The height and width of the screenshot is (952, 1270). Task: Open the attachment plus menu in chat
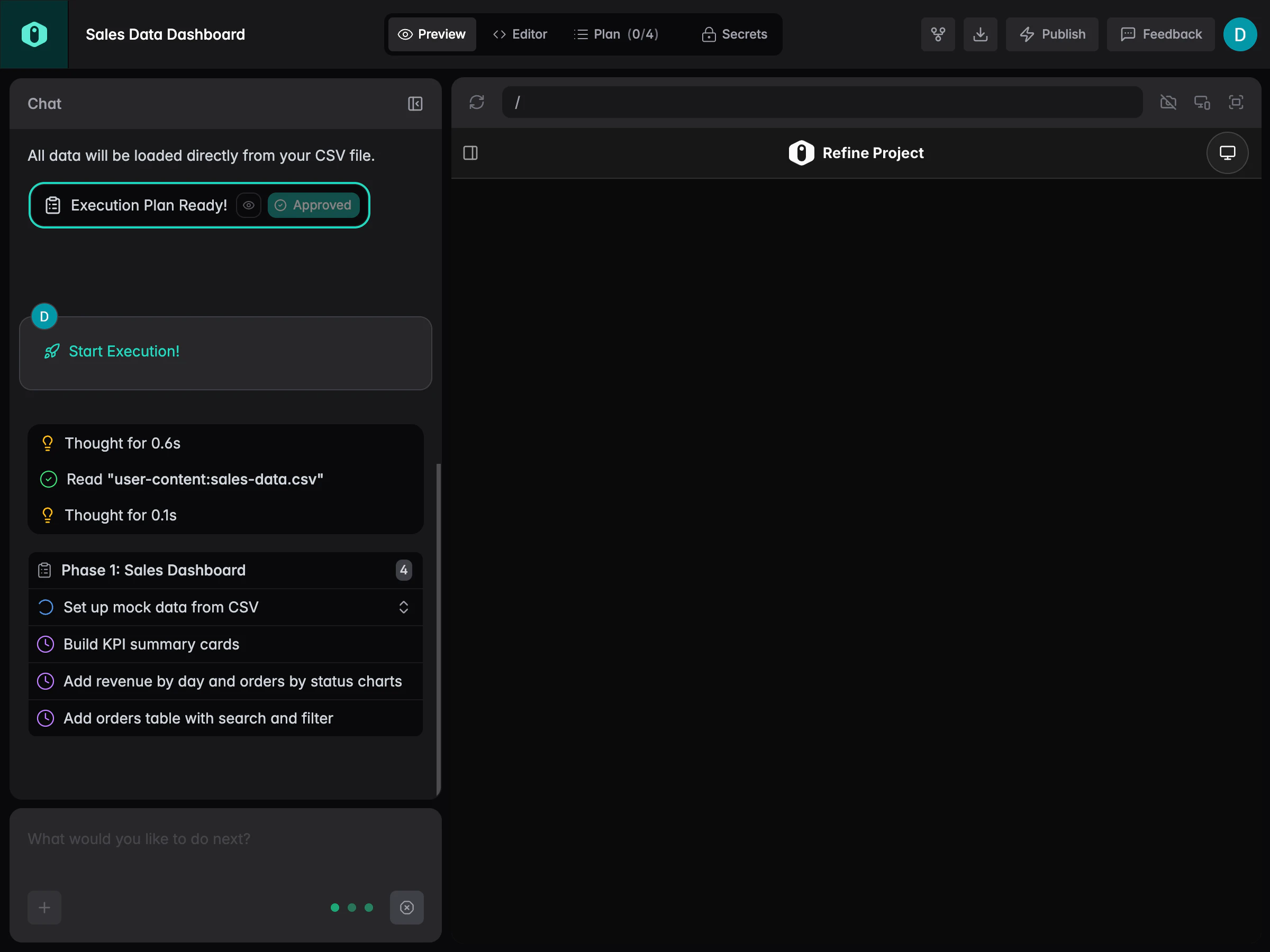(44, 907)
